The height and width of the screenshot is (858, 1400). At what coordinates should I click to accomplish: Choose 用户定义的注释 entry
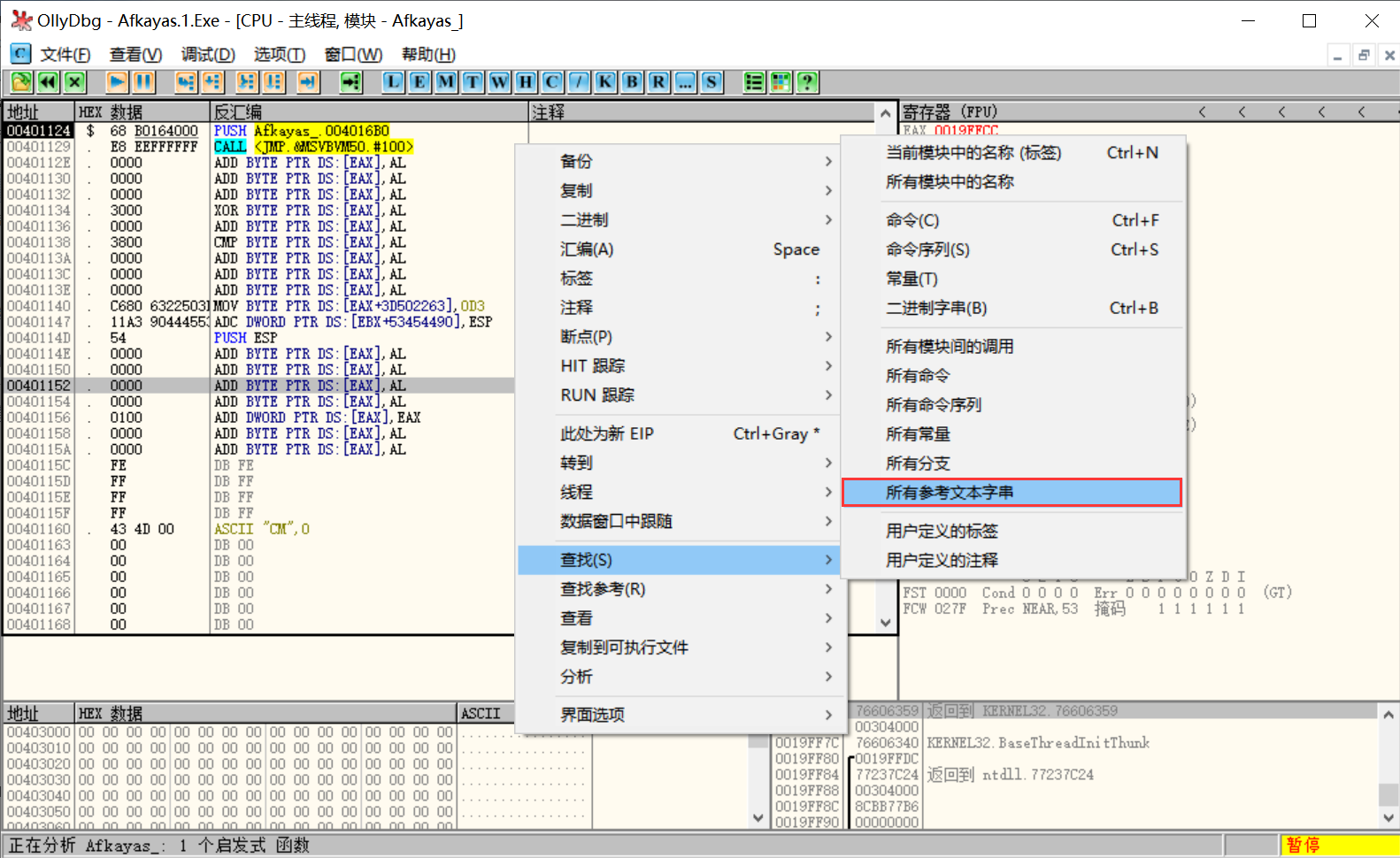[1012, 561]
